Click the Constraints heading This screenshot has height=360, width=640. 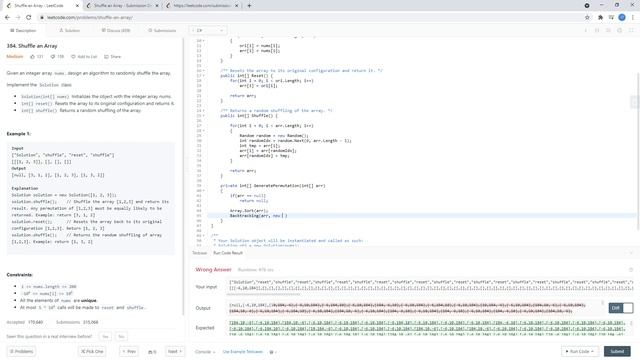(20, 275)
